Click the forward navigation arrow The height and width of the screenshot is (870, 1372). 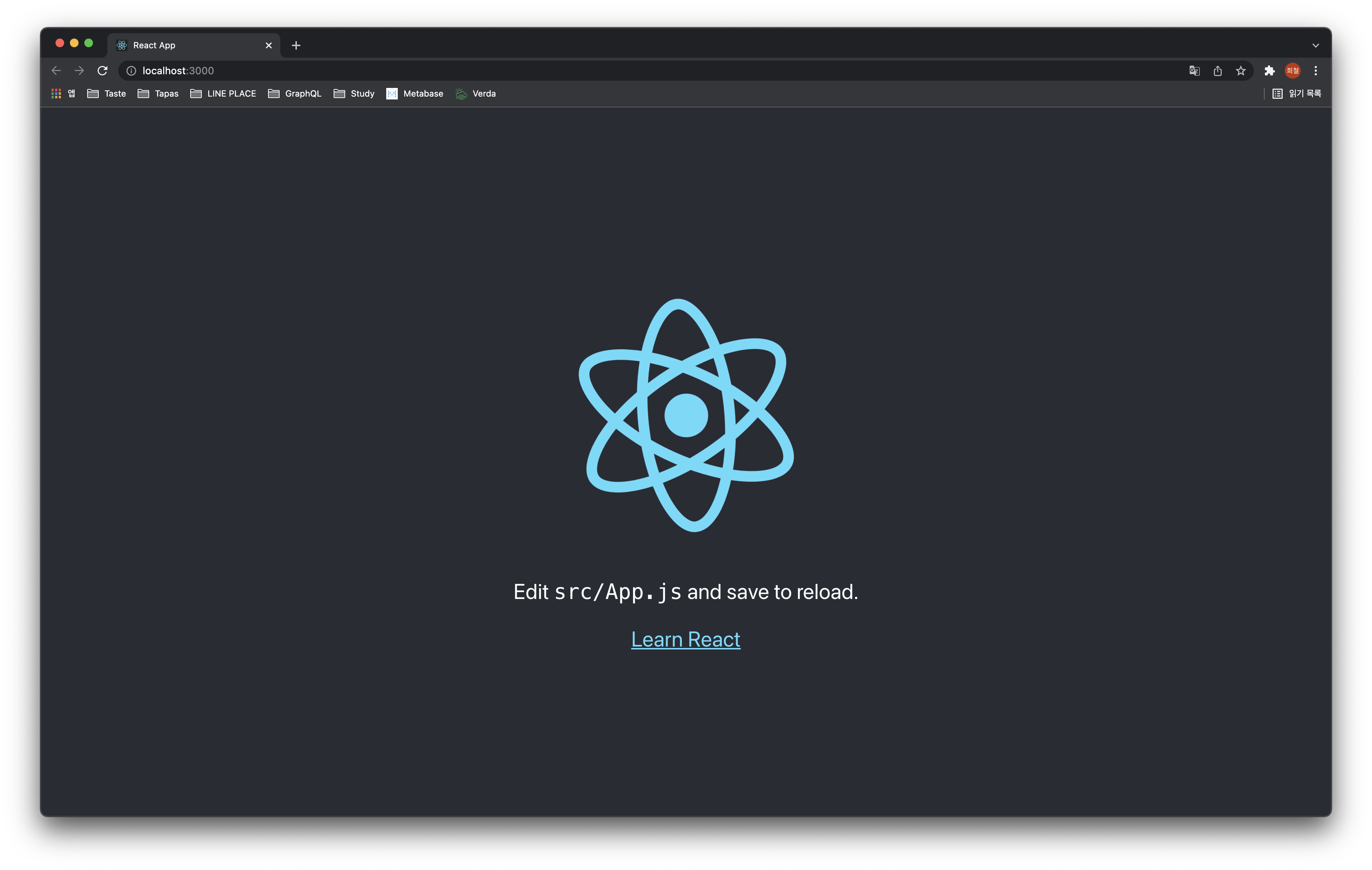point(79,71)
